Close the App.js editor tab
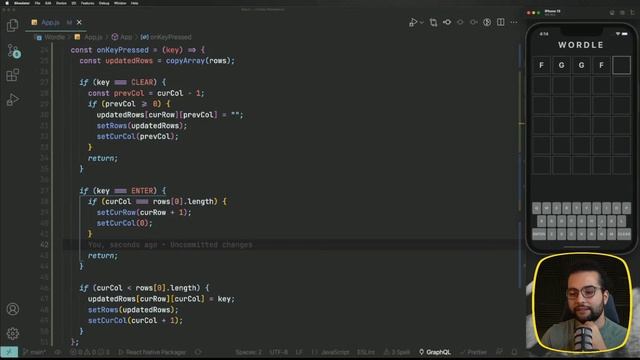640x360 pixels. 79,22
